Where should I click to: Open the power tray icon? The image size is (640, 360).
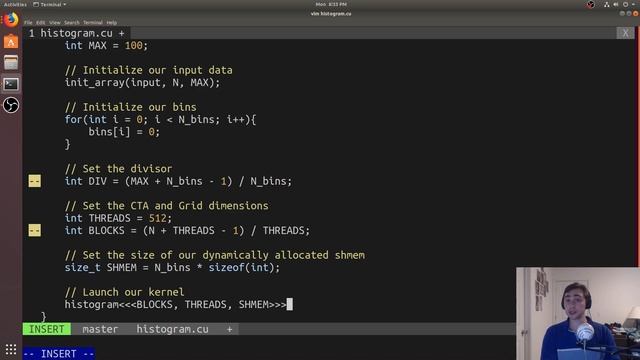(625, 4)
